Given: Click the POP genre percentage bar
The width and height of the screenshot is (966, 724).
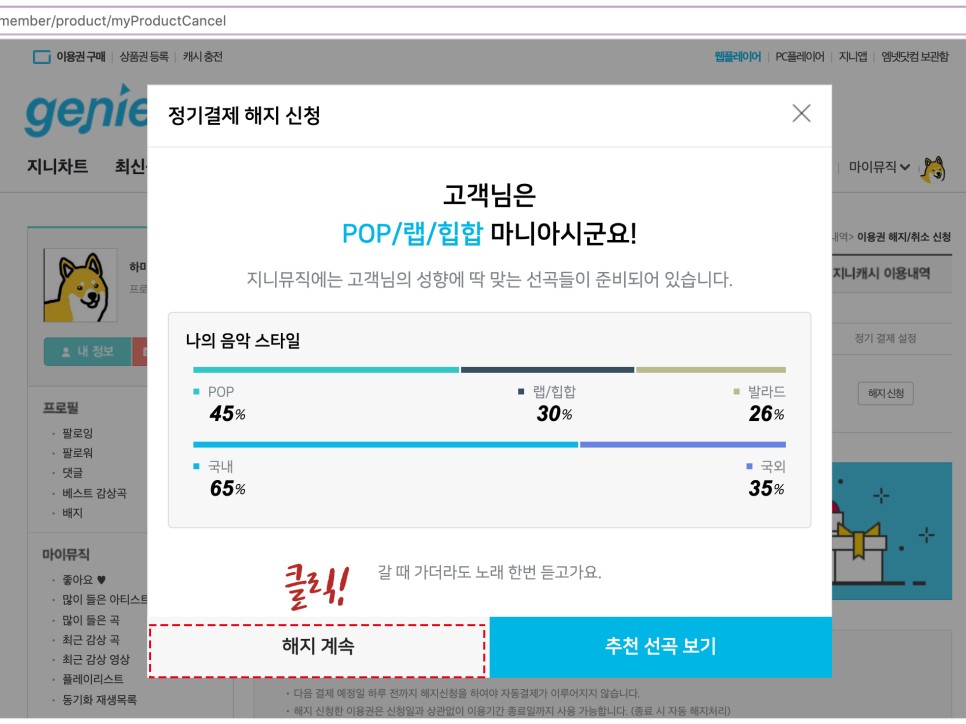Looking at the screenshot, I should [326, 370].
